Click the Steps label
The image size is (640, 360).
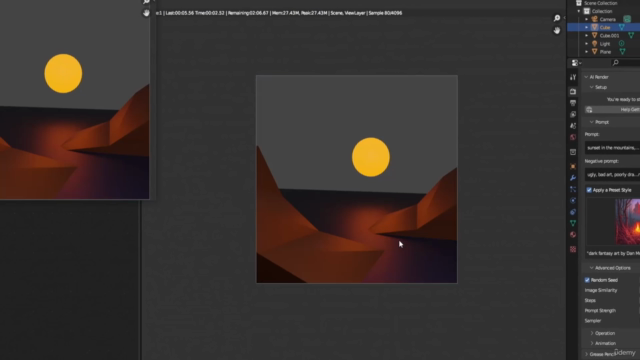click(x=590, y=300)
